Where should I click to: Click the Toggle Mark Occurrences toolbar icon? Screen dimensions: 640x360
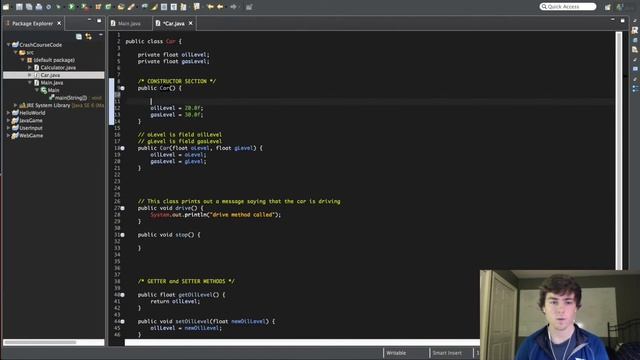pyautogui.click(x=154, y=7)
